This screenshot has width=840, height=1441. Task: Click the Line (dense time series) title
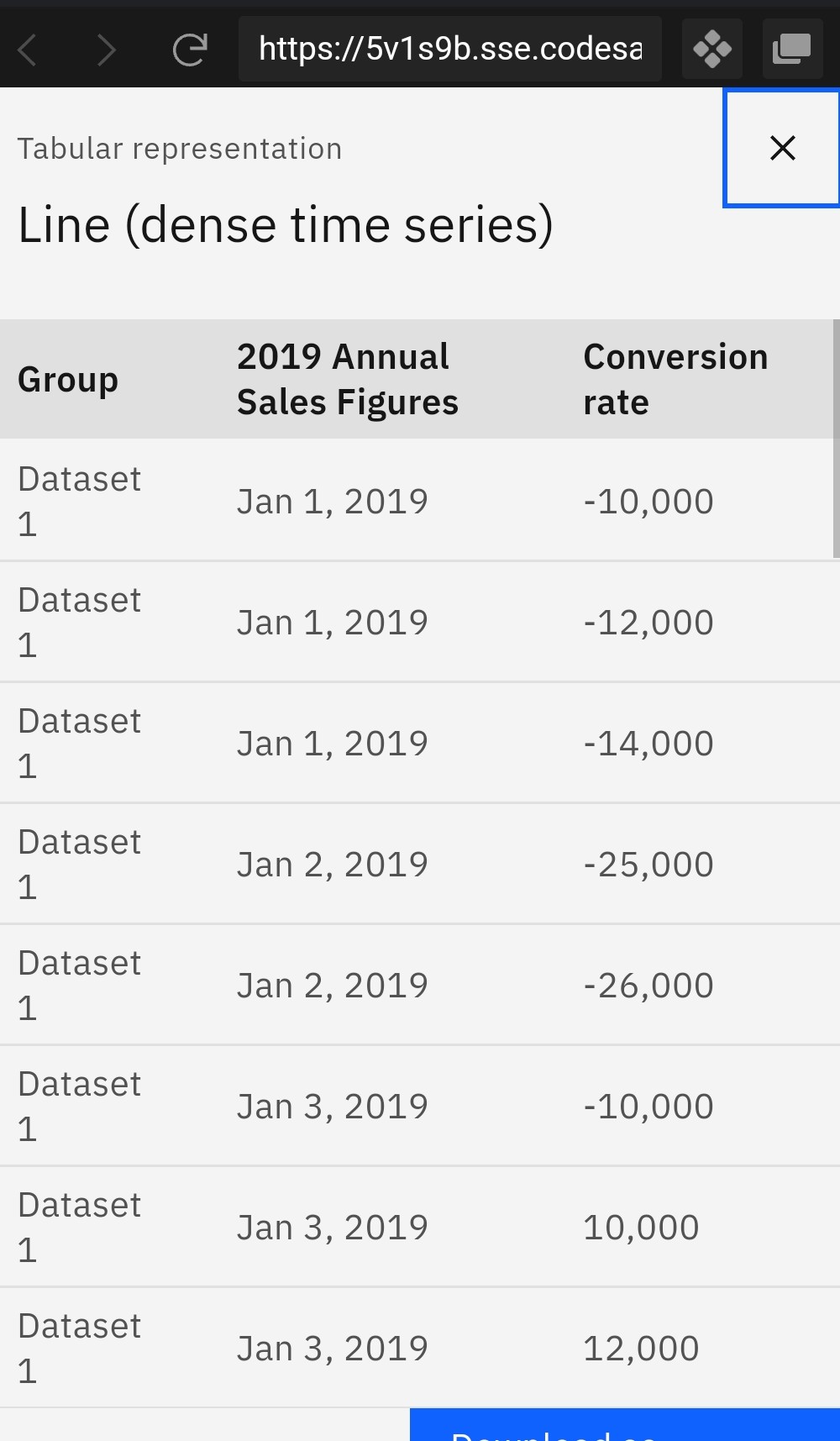point(286,224)
